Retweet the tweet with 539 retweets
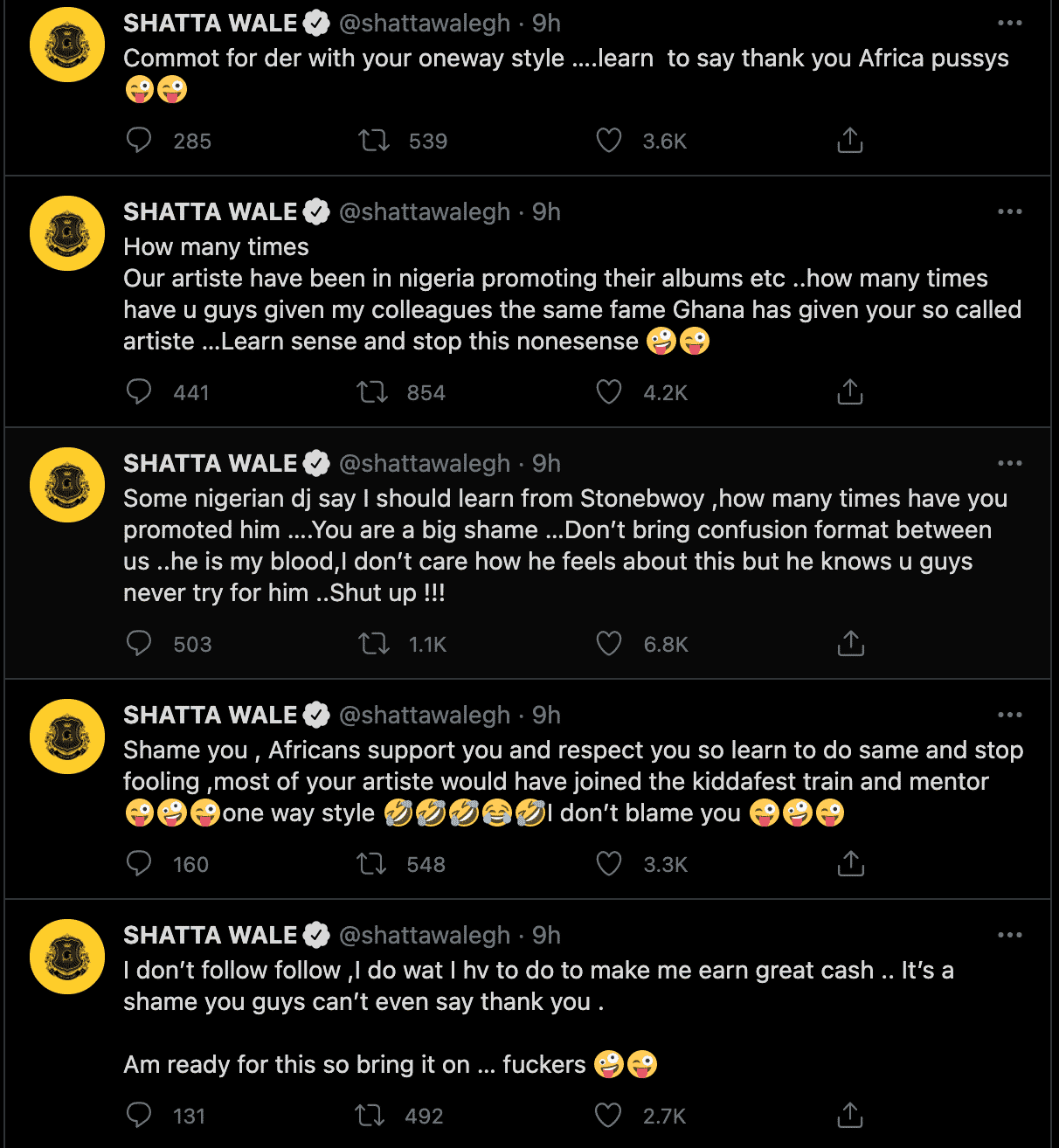This screenshot has height=1148, width=1059. [374, 140]
